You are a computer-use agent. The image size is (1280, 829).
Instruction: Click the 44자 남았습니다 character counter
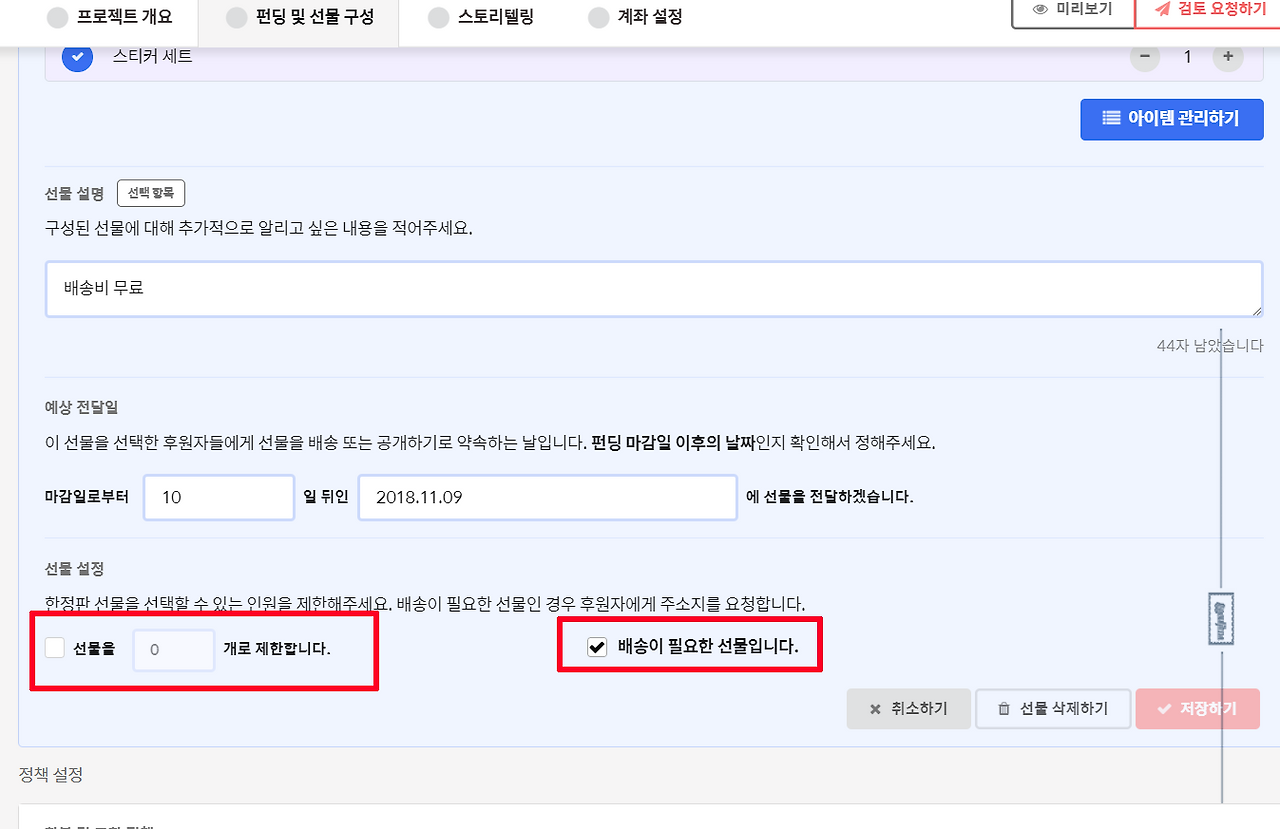pyautogui.click(x=1210, y=346)
